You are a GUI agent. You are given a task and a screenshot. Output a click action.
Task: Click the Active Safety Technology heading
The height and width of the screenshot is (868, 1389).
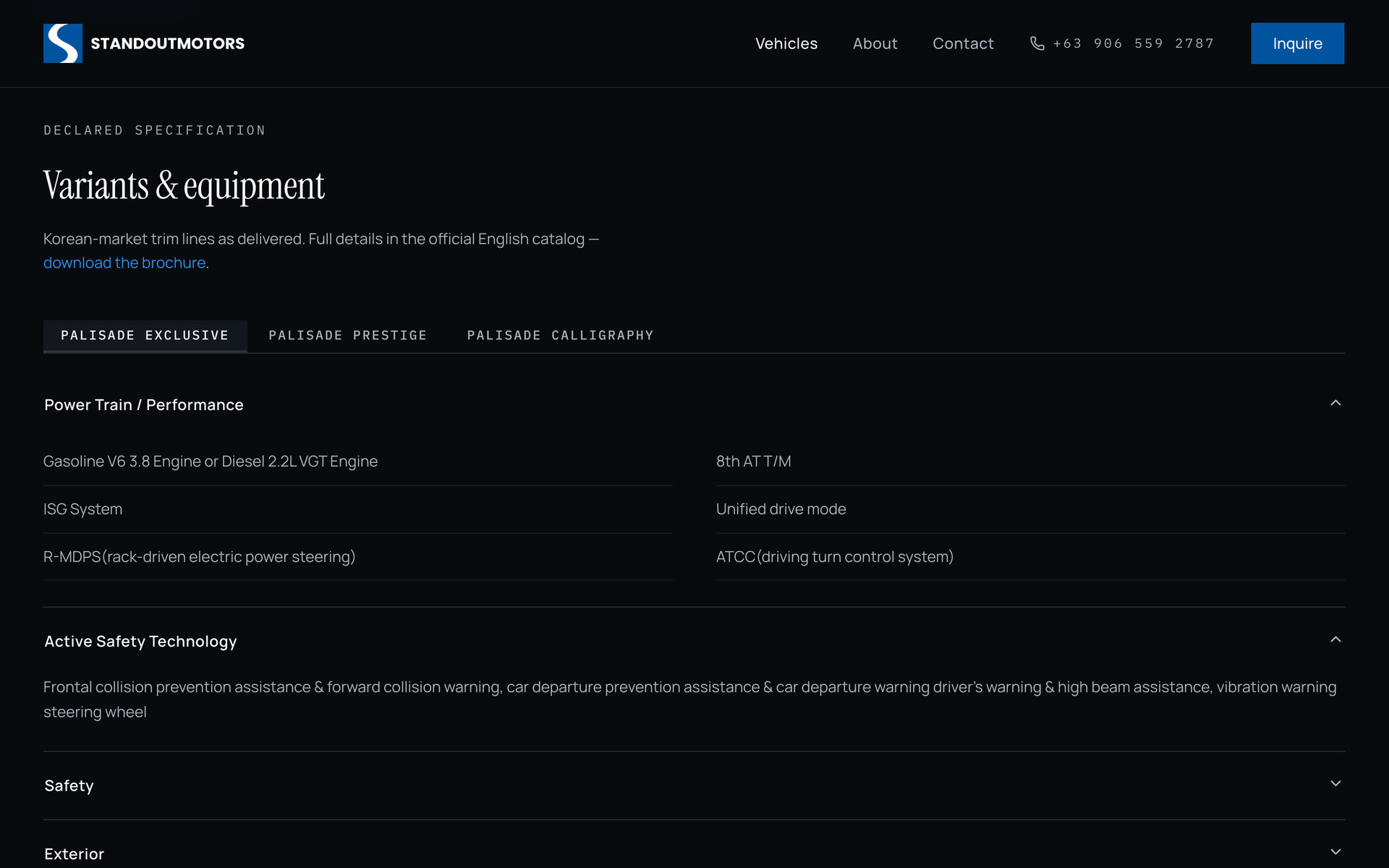click(x=140, y=642)
